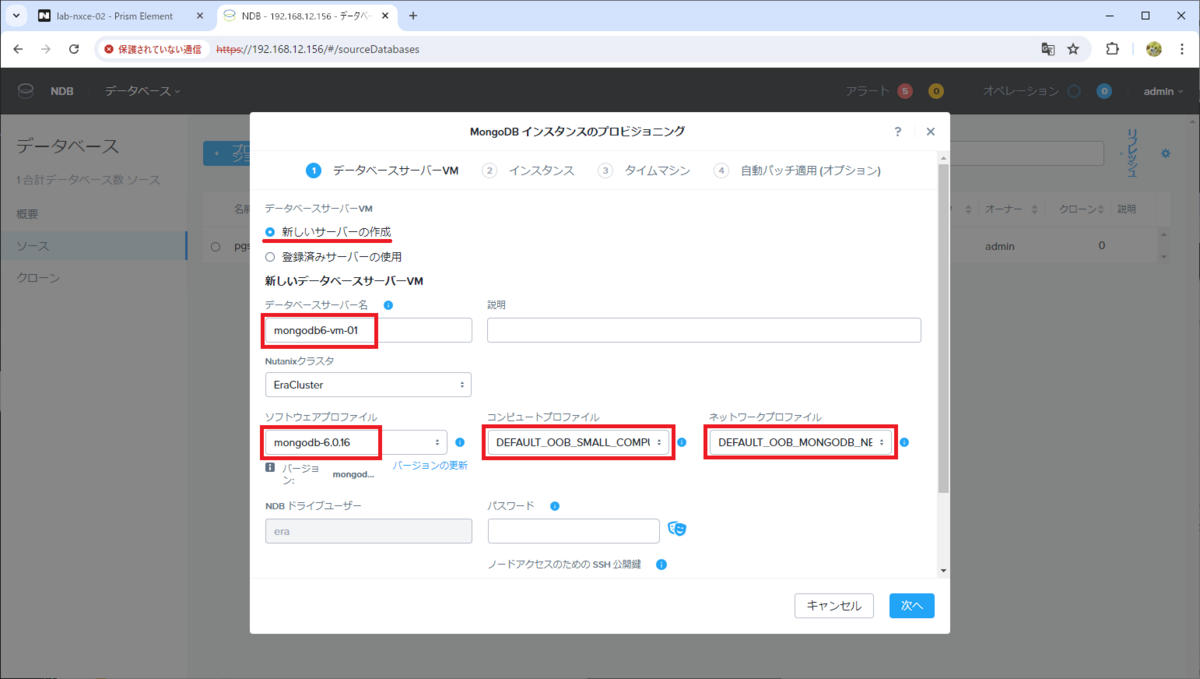Click the アラート label in header
1200x679 pixels.
867,91
